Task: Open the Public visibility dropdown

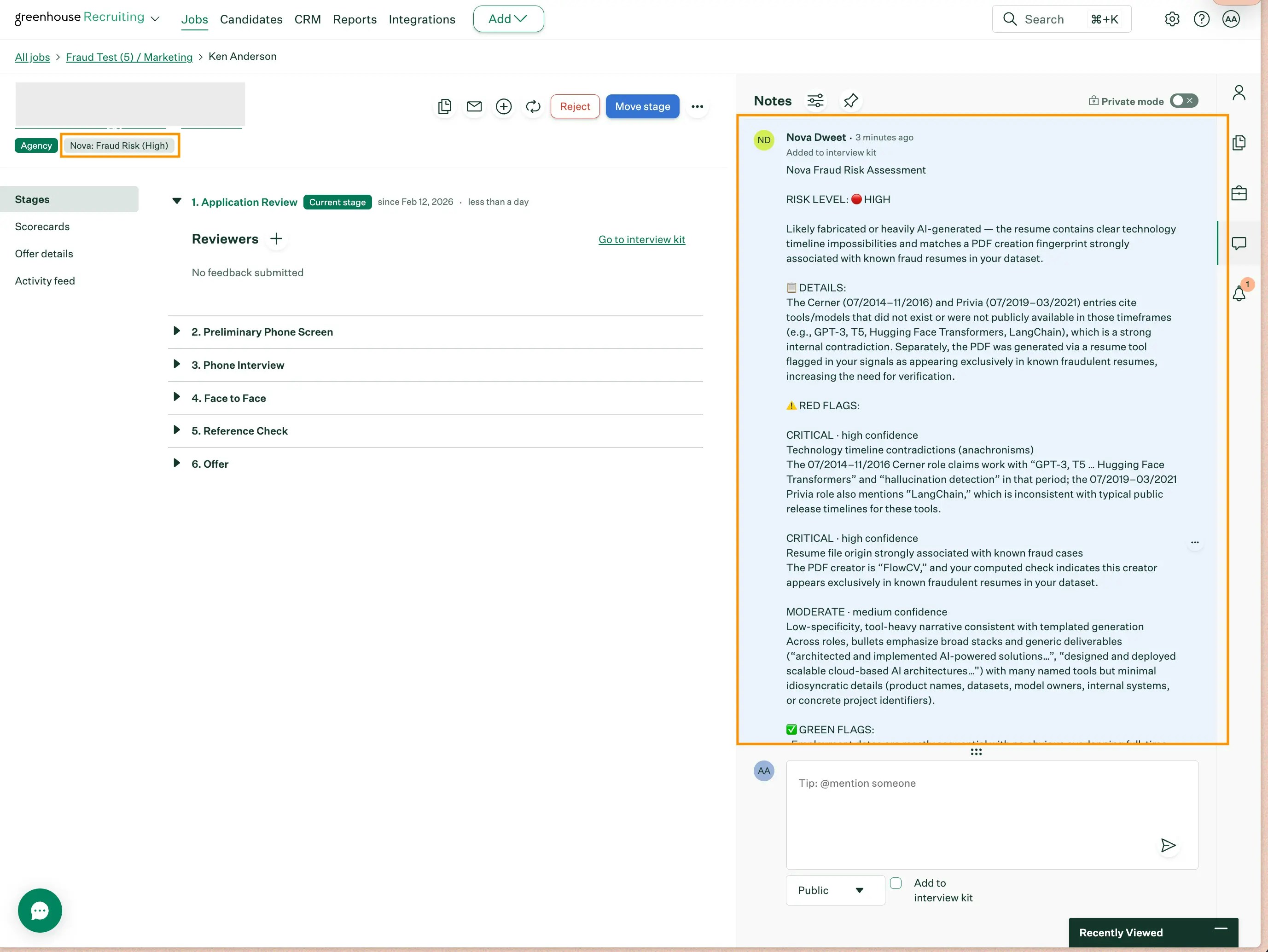Action: (835, 889)
